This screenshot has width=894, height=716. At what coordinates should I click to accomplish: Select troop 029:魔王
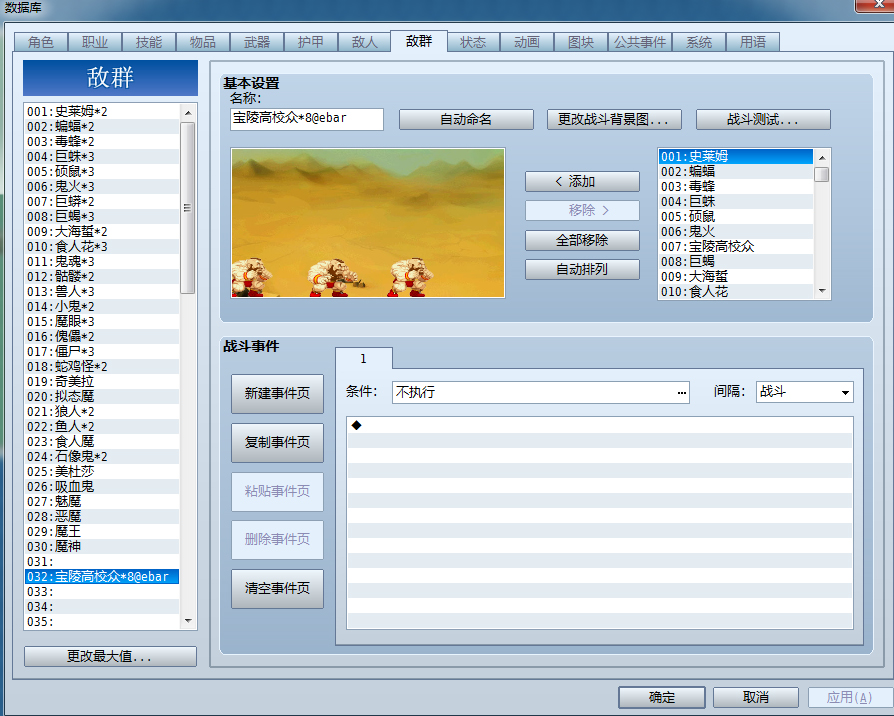pyautogui.click(x=102, y=531)
